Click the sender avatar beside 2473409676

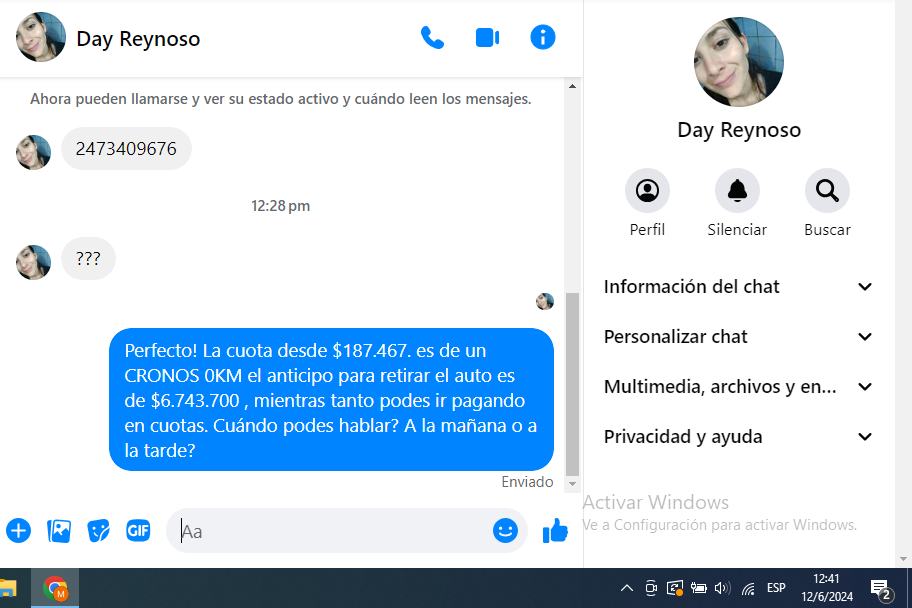pos(33,152)
